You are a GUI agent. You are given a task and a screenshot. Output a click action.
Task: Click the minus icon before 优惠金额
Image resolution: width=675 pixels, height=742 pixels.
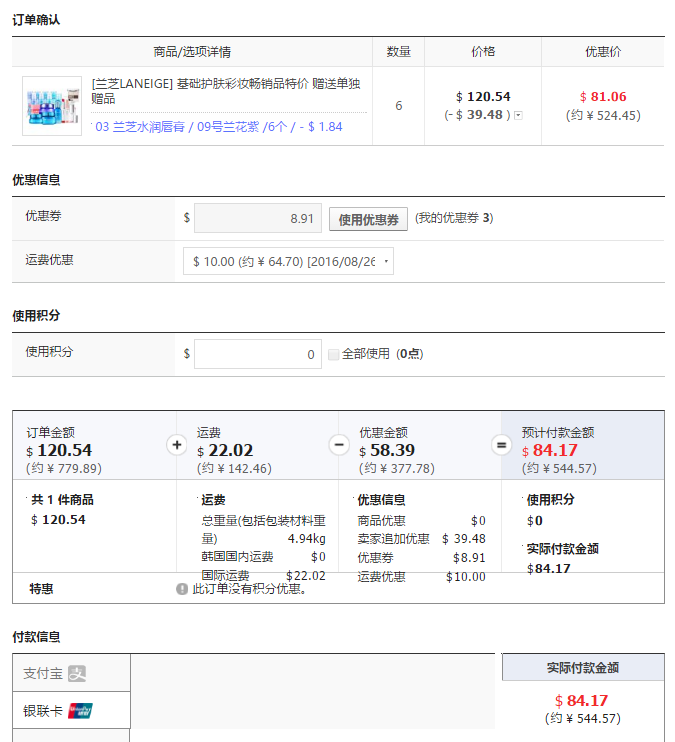click(339, 445)
